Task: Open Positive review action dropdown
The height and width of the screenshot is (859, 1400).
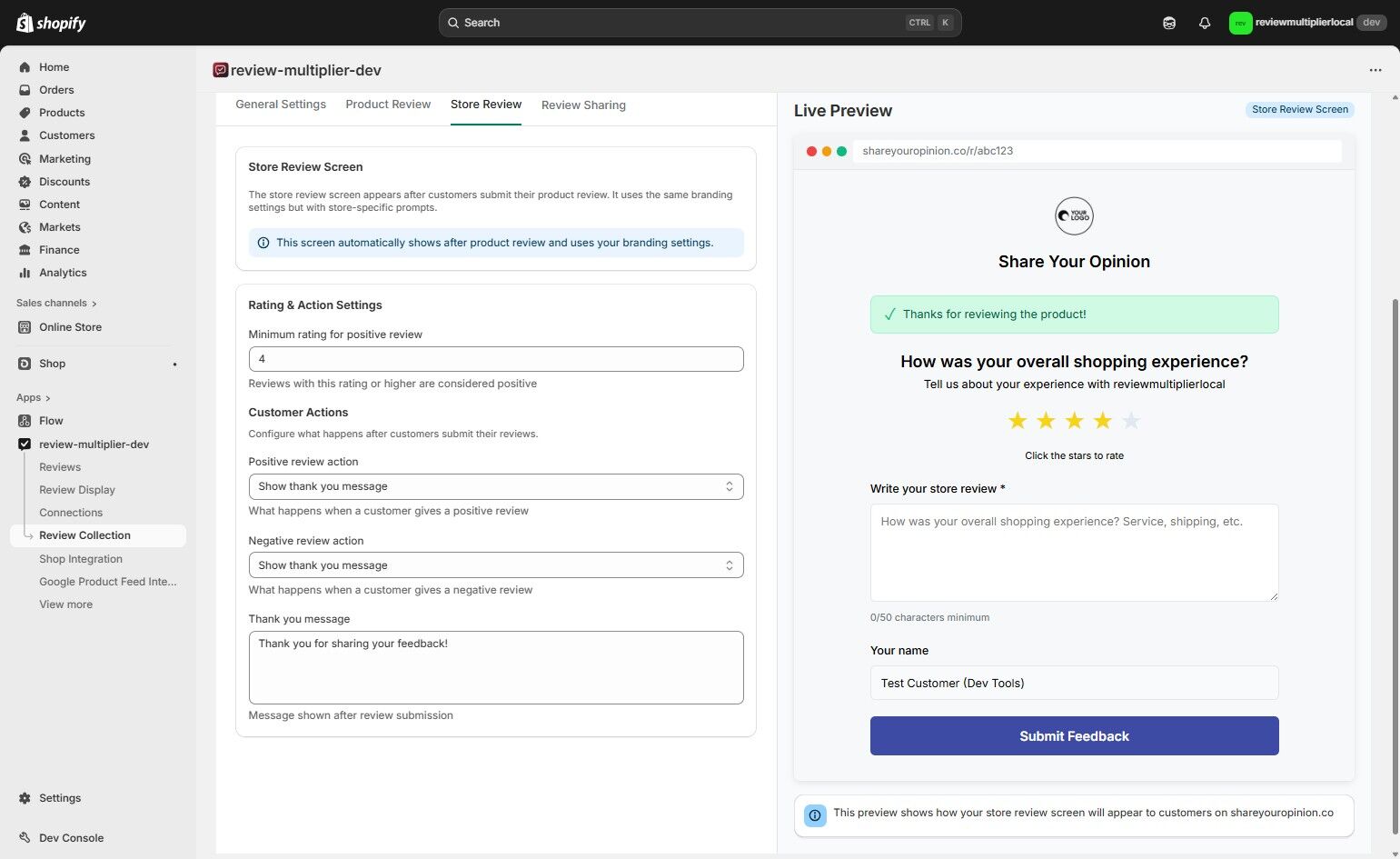Action: (495, 486)
